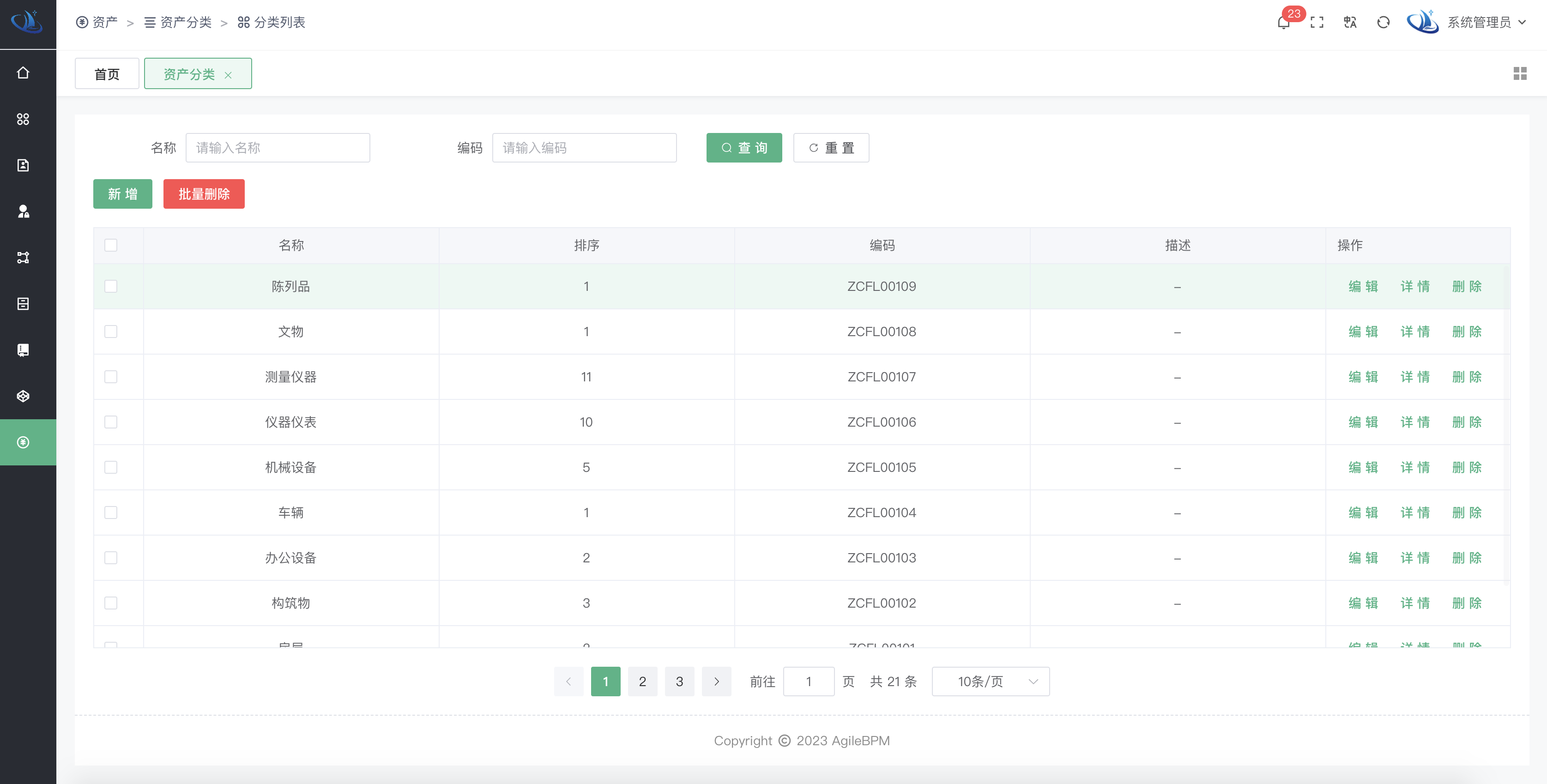Switch language with the translate icon

coord(1350,23)
